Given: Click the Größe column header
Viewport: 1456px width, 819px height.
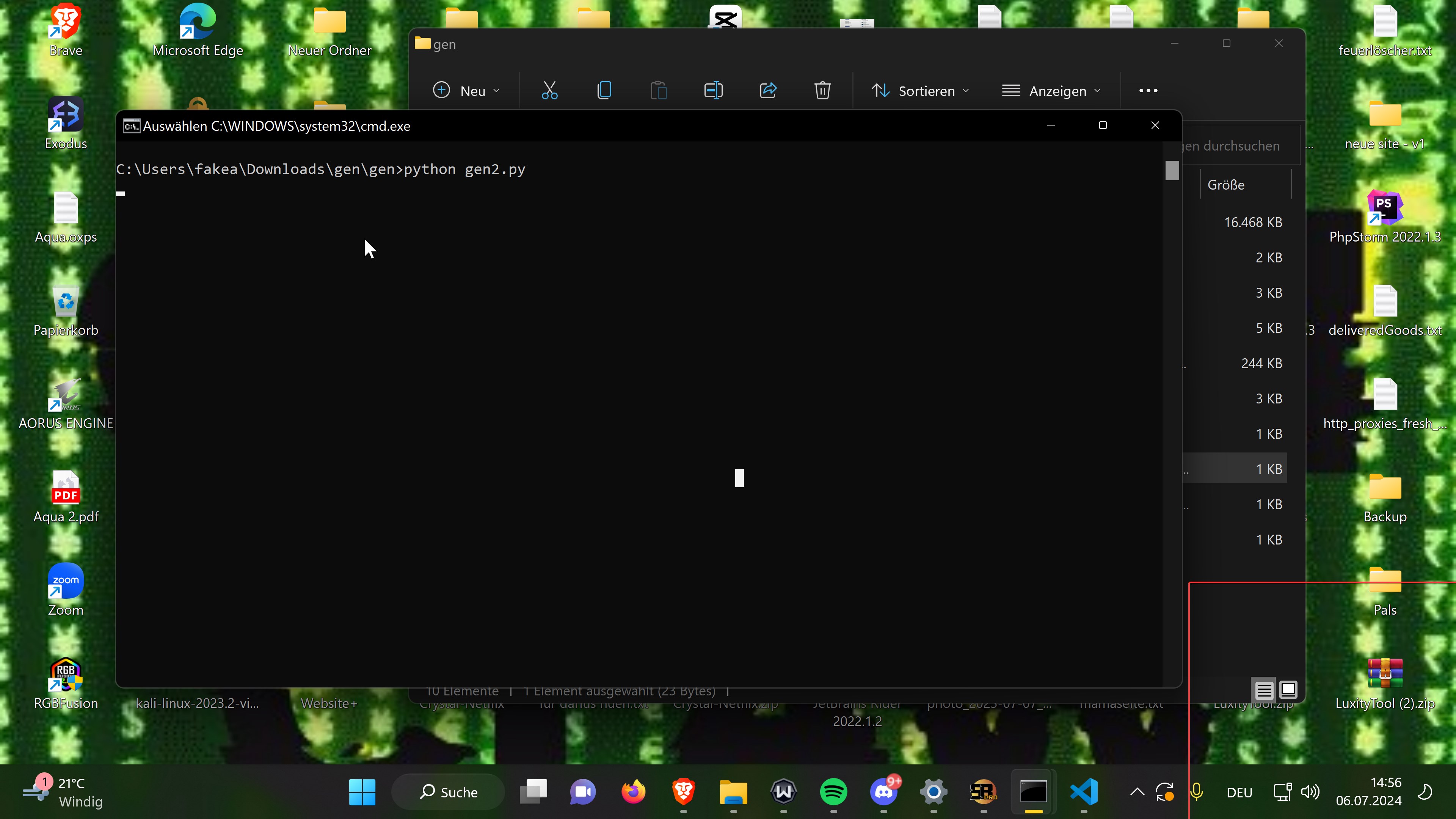Looking at the screenshot, I should [x=1226, y=185].
